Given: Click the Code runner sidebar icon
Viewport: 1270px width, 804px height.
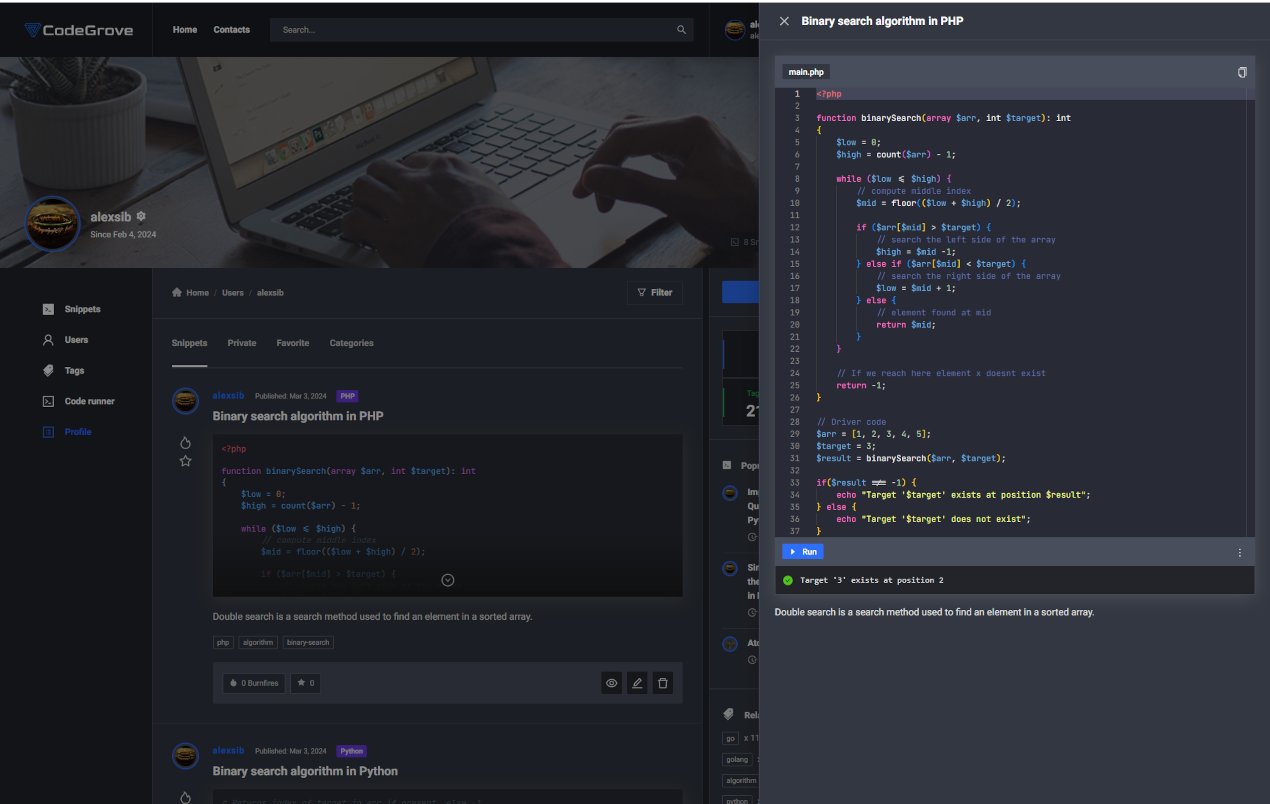Looking at the screenshot, I should 48,401.
